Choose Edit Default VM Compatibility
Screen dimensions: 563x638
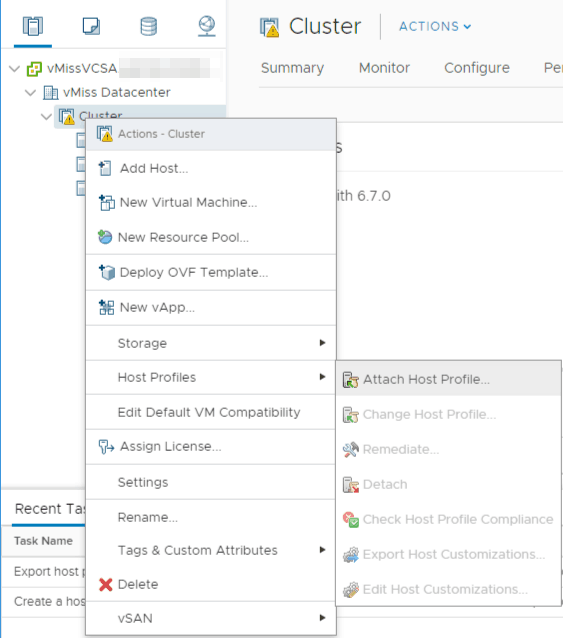[211, 412]
